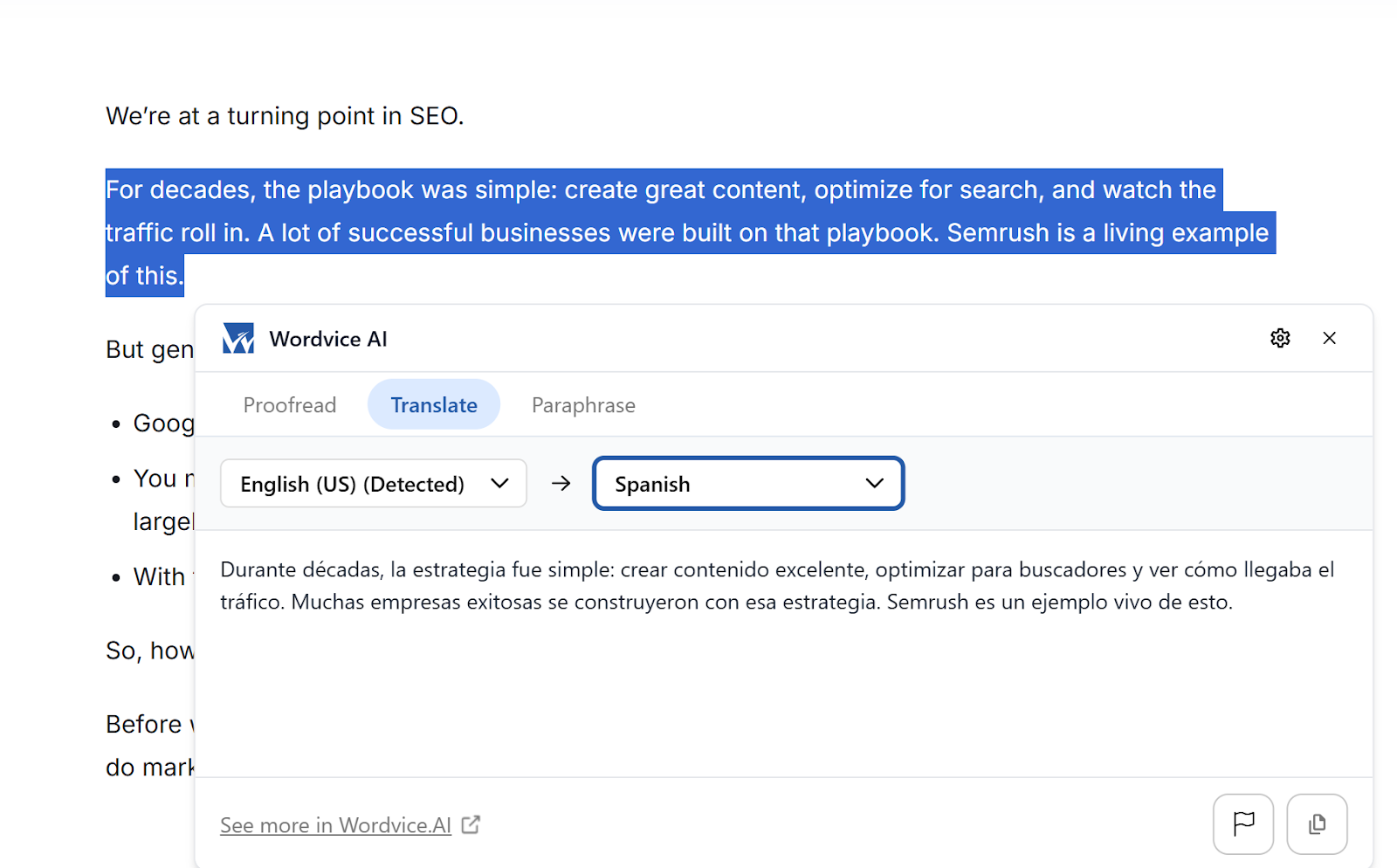
Task: Click the arrow between language selectors
Action: click(x=561, y=483)
